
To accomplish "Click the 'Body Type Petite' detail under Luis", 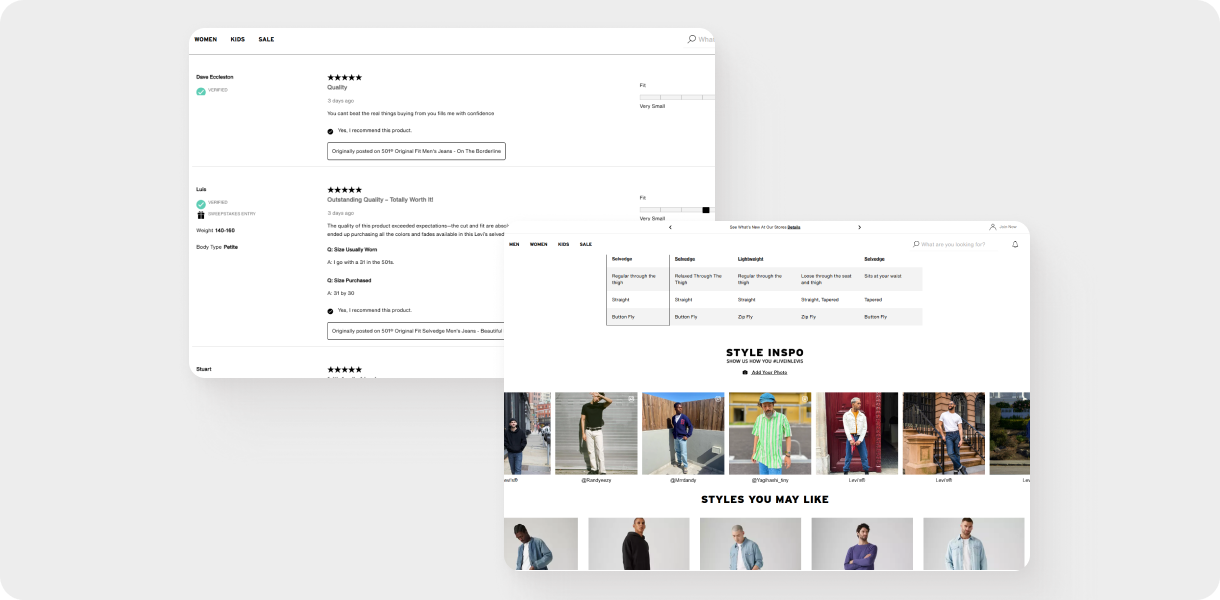I will pos(217,246).
